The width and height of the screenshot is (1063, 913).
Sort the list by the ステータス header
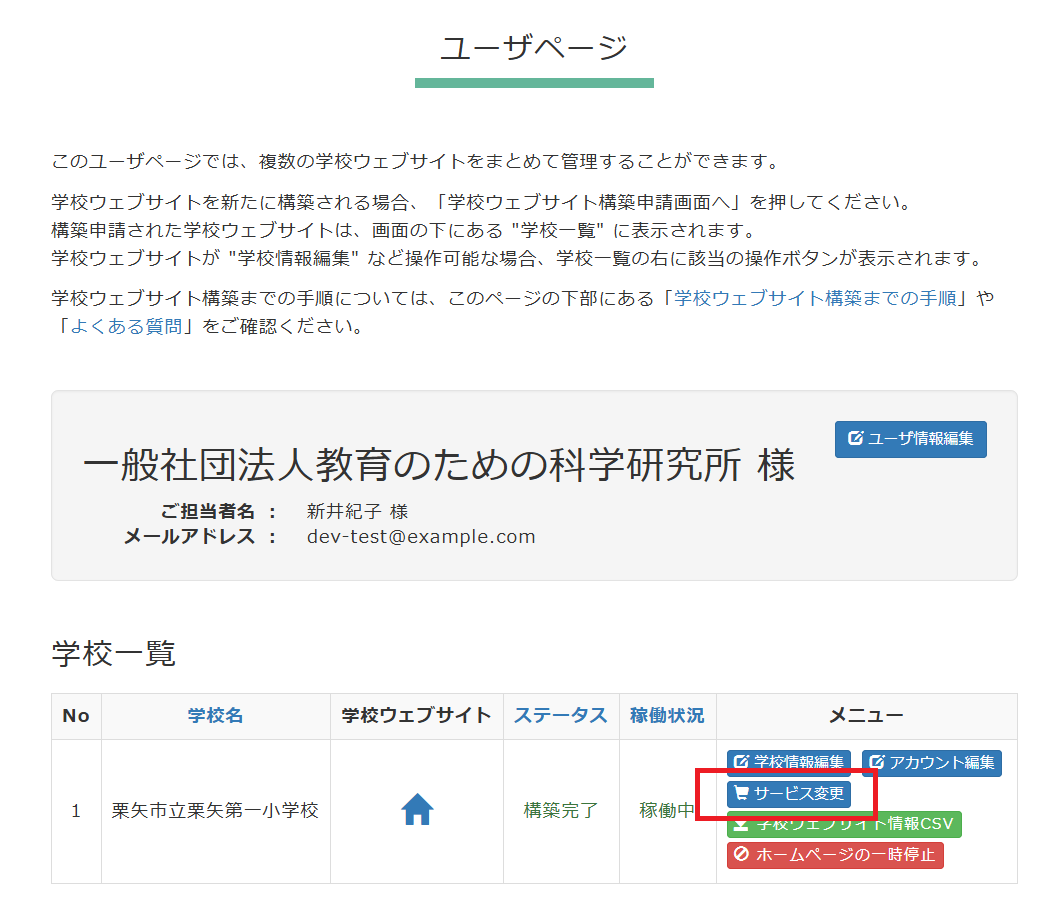click(x=560, y=716)
